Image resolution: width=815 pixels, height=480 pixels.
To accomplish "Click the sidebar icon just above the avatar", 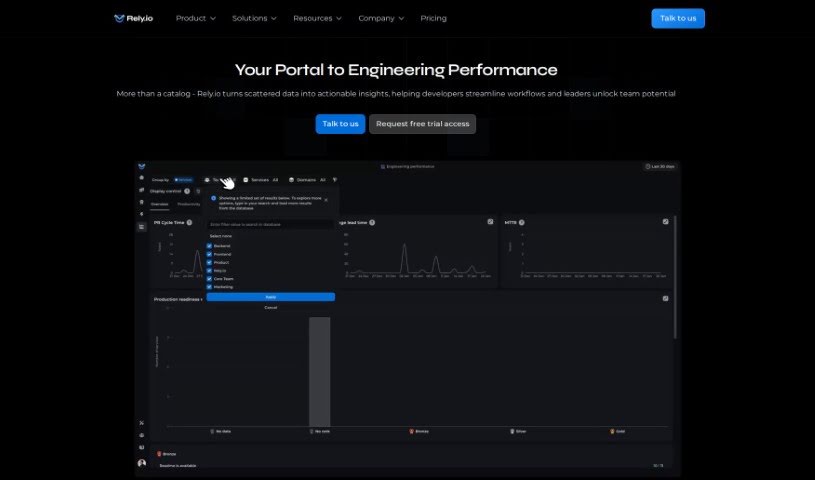I will click(x=141, y=447).
